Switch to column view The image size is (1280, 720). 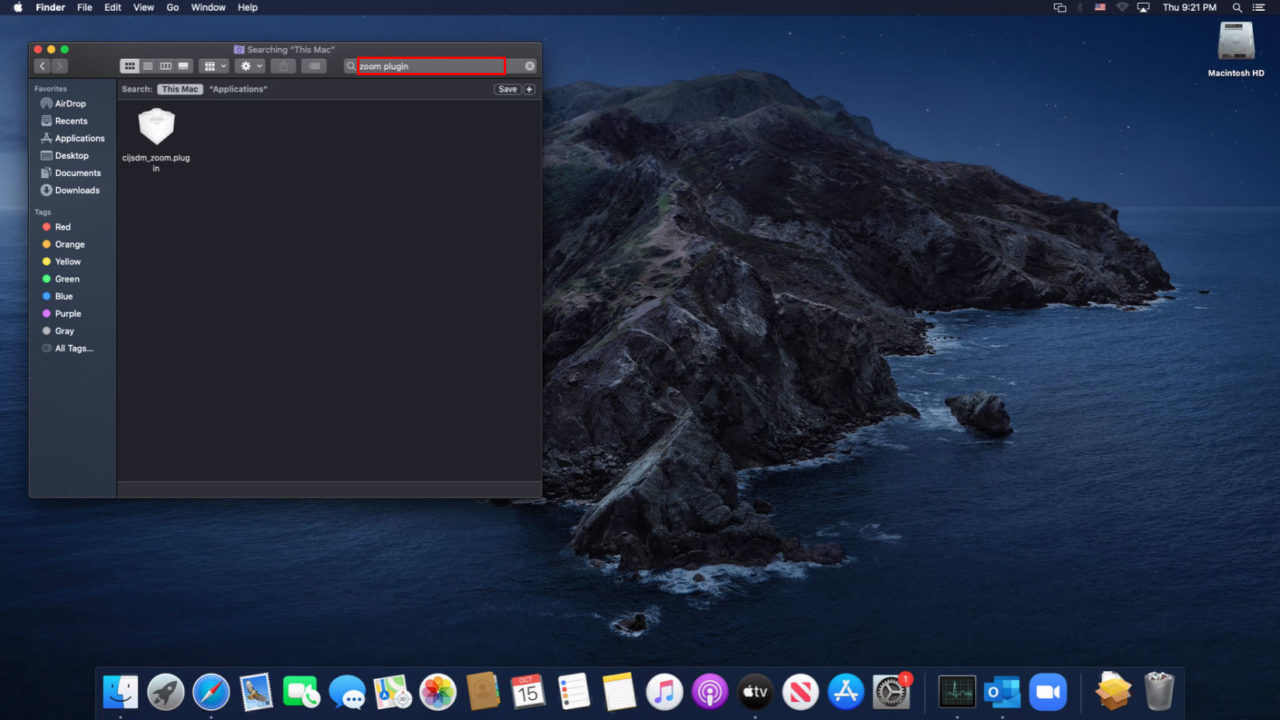[x=165, y=66]
